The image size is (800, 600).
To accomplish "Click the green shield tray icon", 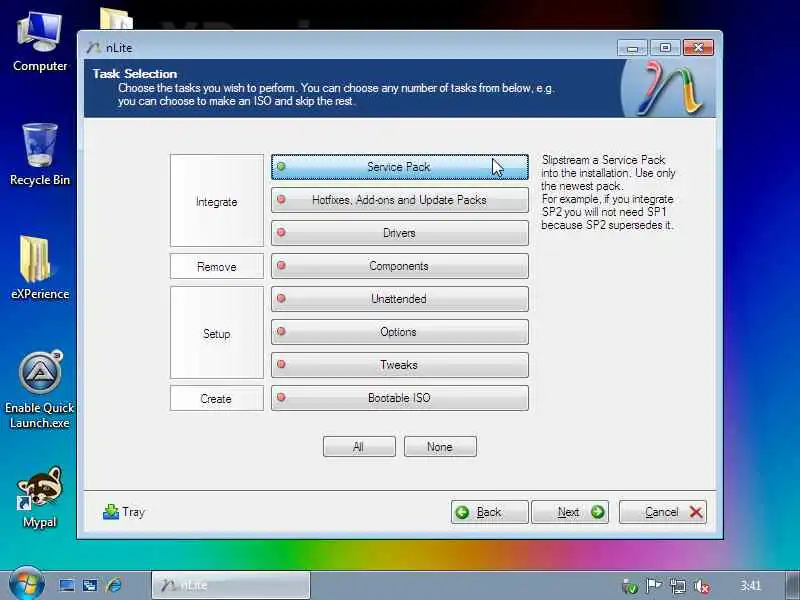I will [631, 587].
